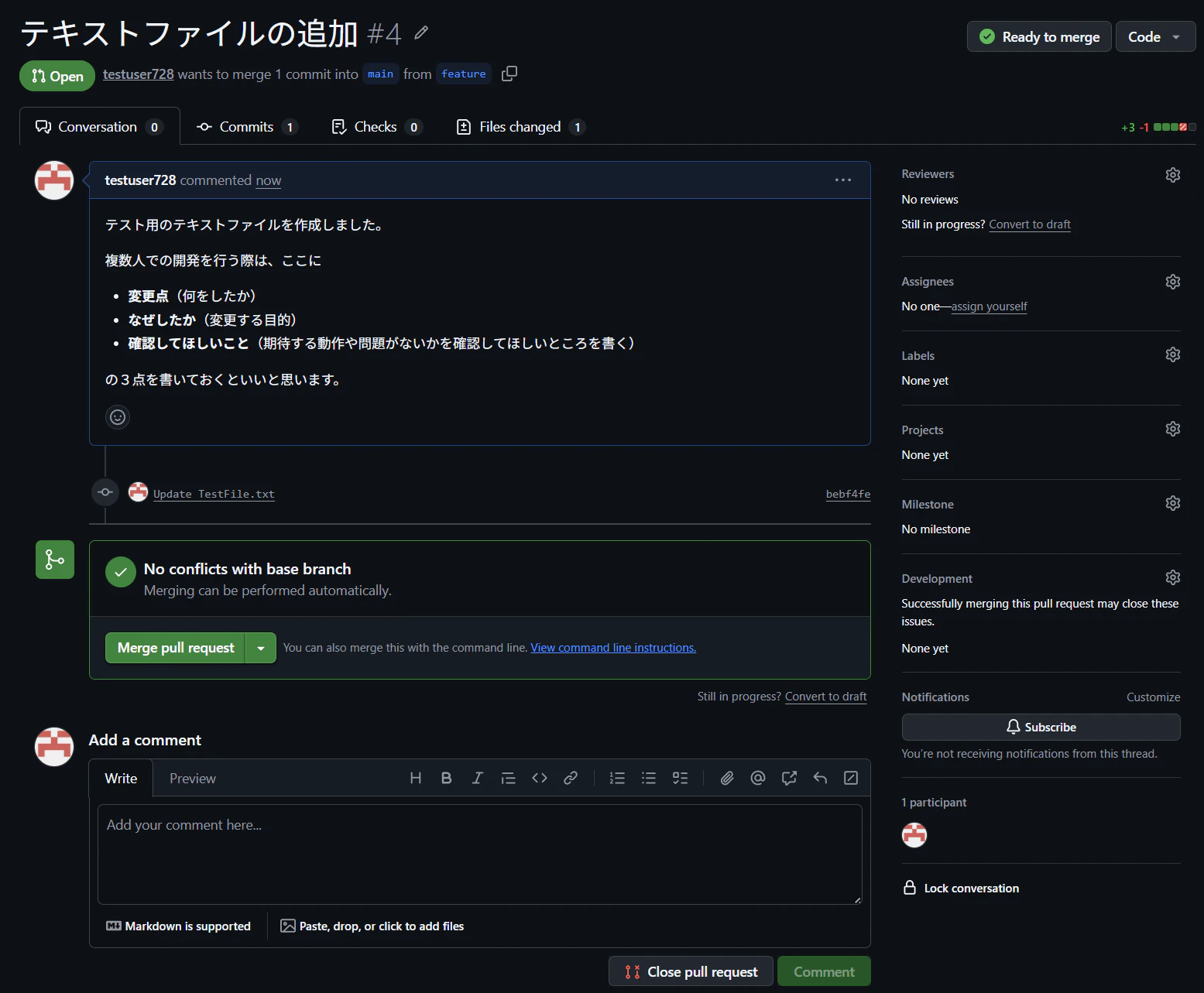Viewport: 1204px width, 993px height.
Task: Click Markdown is supported link
Action: click(x=178, y=926)
